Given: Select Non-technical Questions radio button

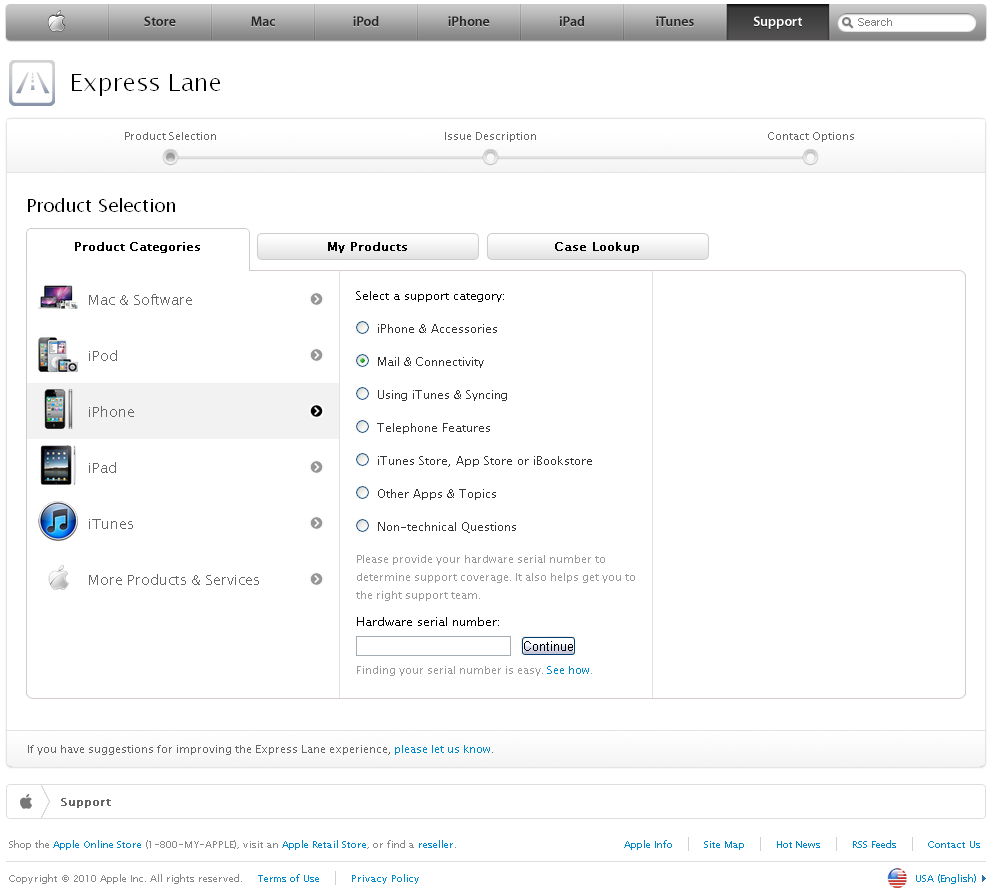Looking at the screenshot, I should [x=363, y=526].
